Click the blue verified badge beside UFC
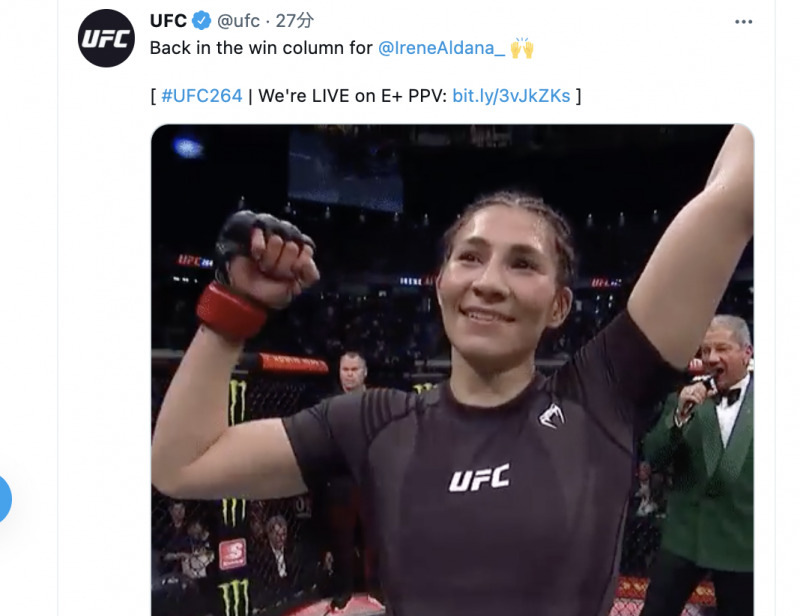The image size is (800, 616). click(x=202, y=21)
